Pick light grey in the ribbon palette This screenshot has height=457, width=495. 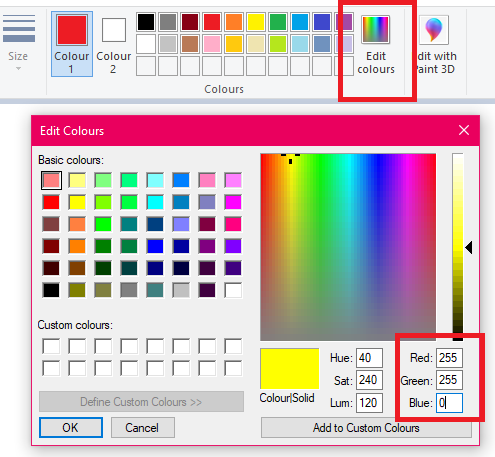[168, 44]
